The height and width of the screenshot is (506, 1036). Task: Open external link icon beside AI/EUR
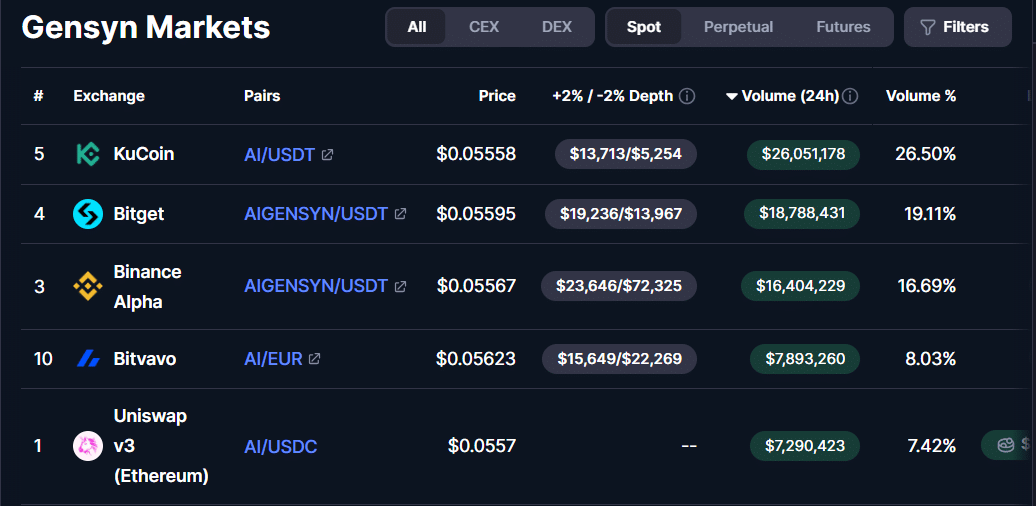coord(314,359)
